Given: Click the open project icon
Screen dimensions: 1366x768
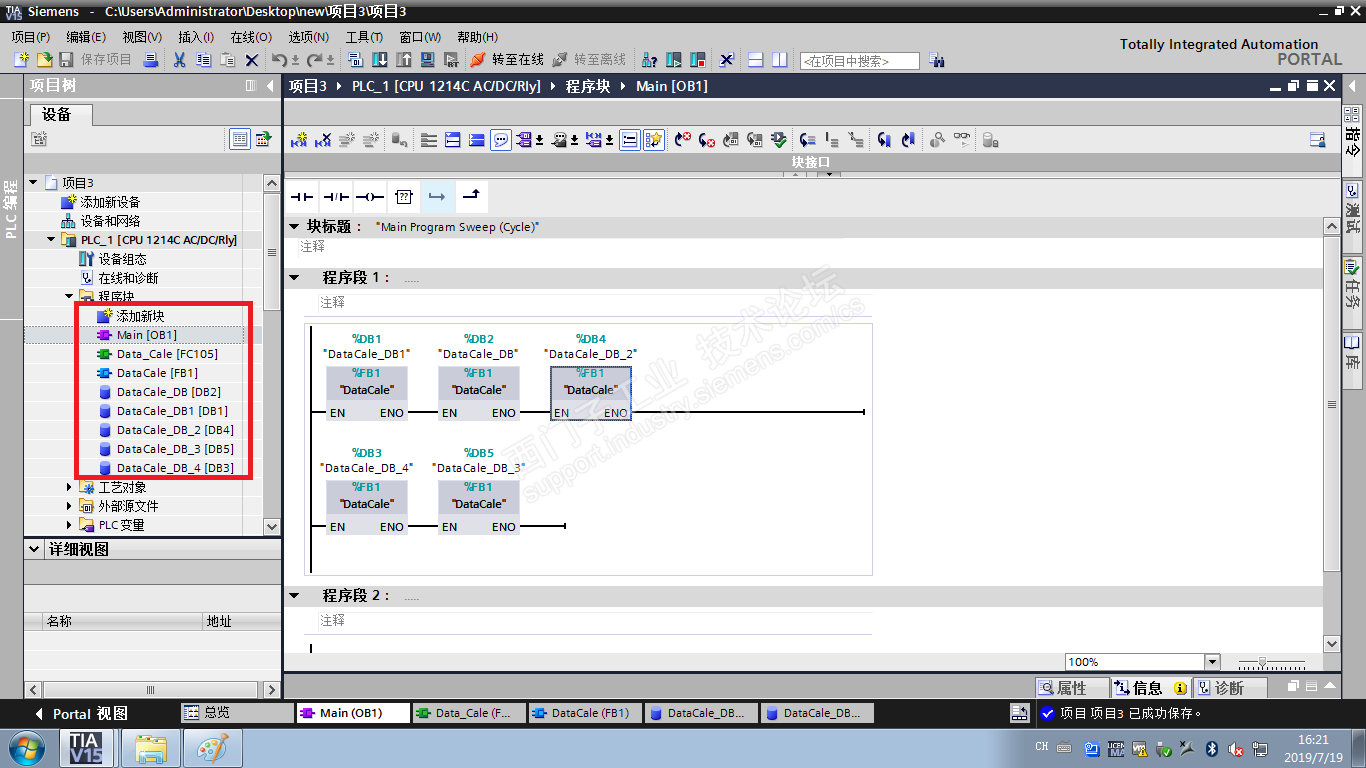Looking at the screenshot, I should 44,60.
